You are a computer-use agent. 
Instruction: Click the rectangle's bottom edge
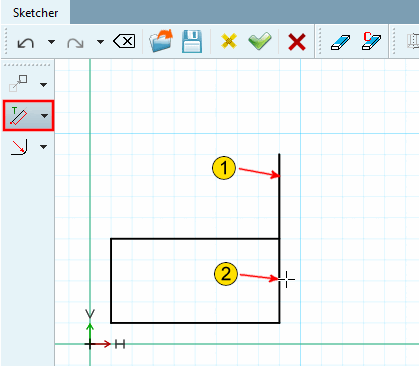tap(195, 323)
